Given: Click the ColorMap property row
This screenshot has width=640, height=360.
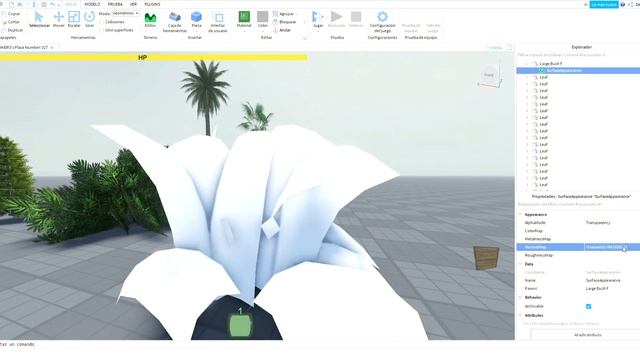Looking at the screenshot, I should click(x=578, y=231).
